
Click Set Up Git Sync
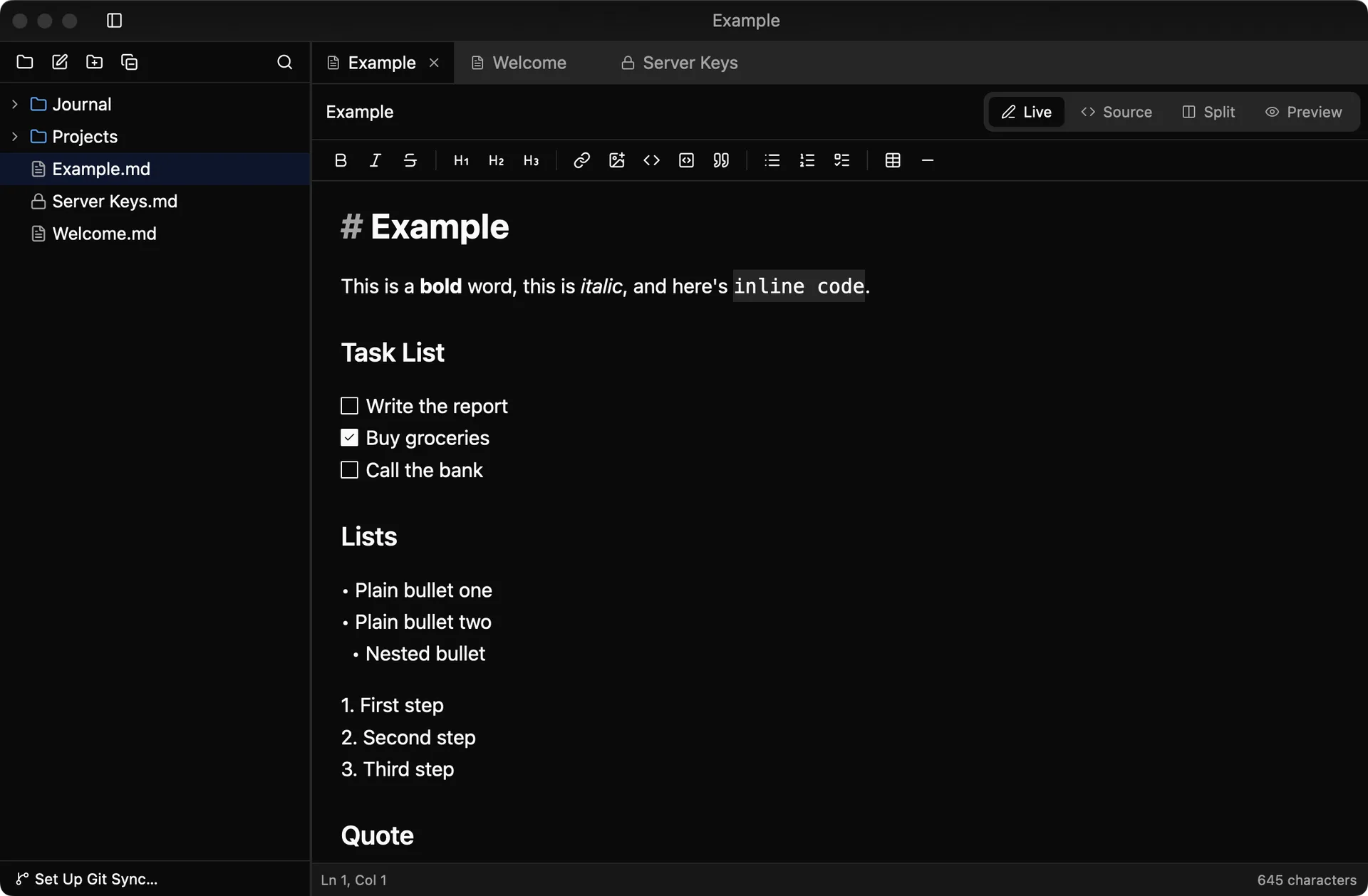[x=86, y=879]
